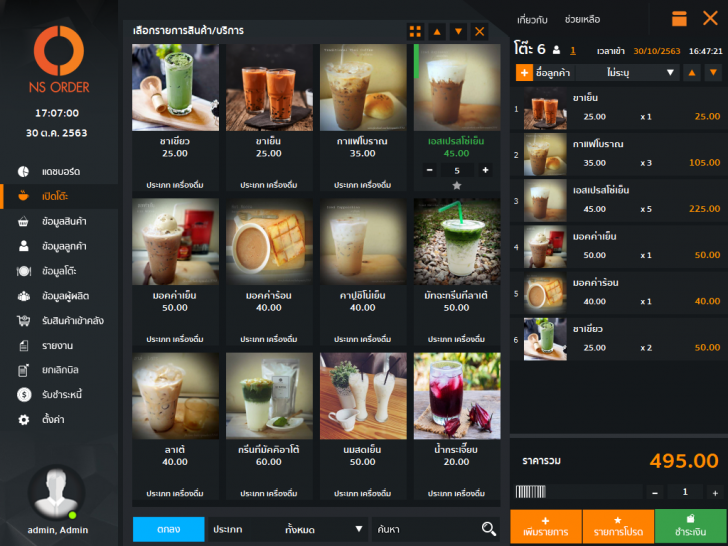Click the person icon next to โต๊ะ 6
728x546 pixels.
tap(556, 50)
